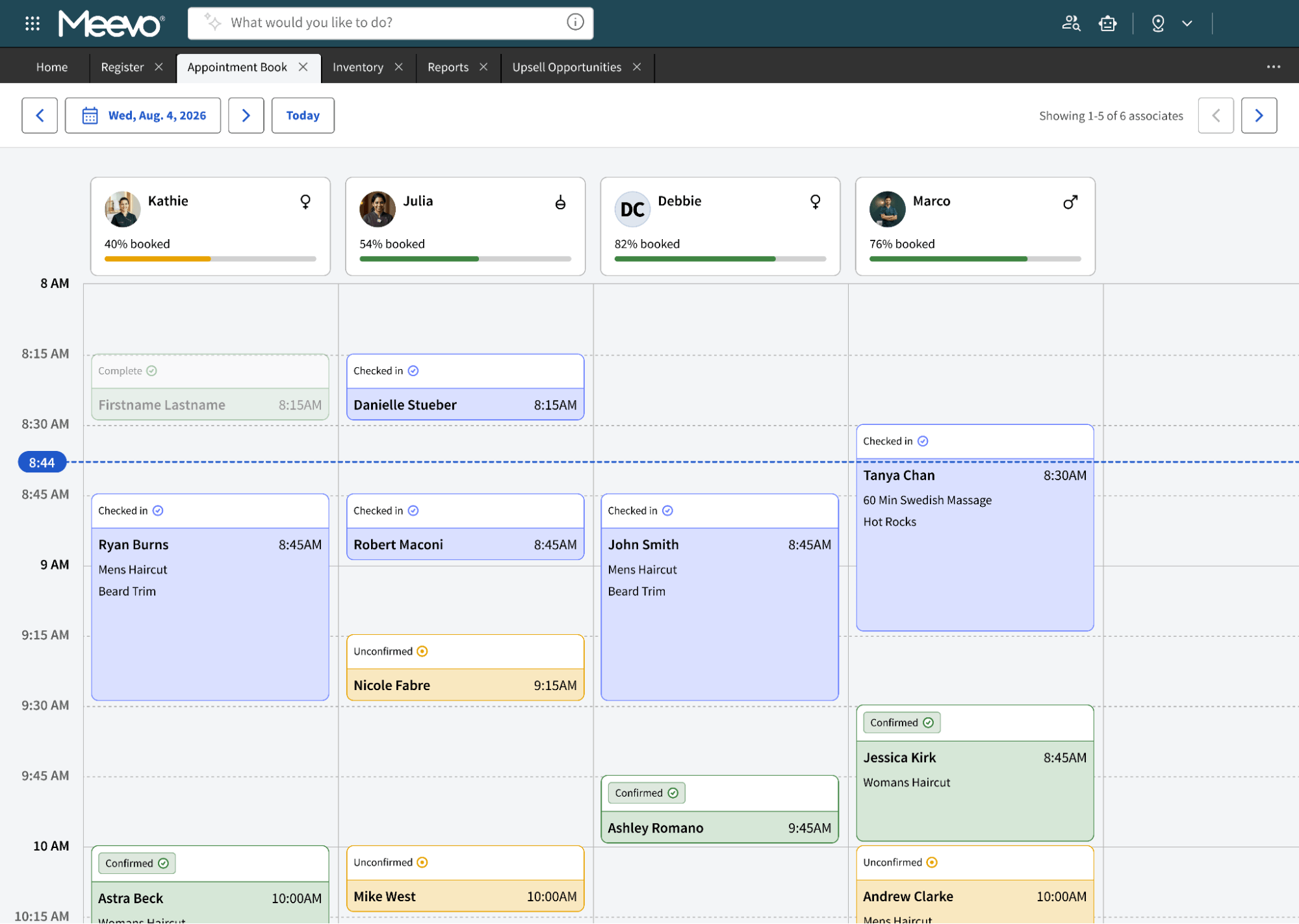
Task: Open the register/robot icon in header
Action: pos(1108,23)
